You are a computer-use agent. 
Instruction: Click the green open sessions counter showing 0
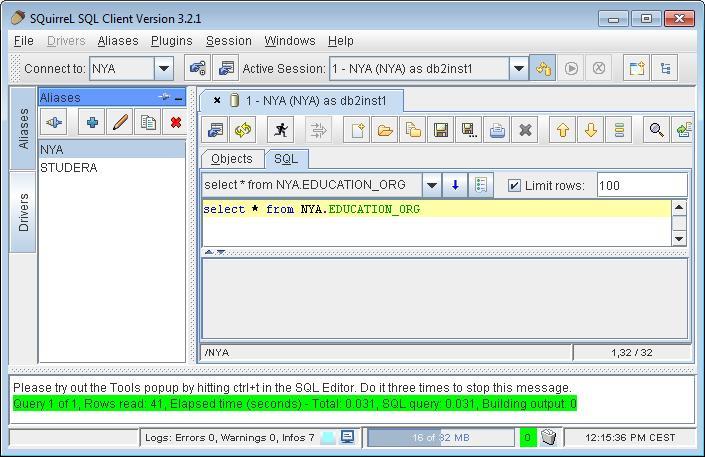[528, 437]
